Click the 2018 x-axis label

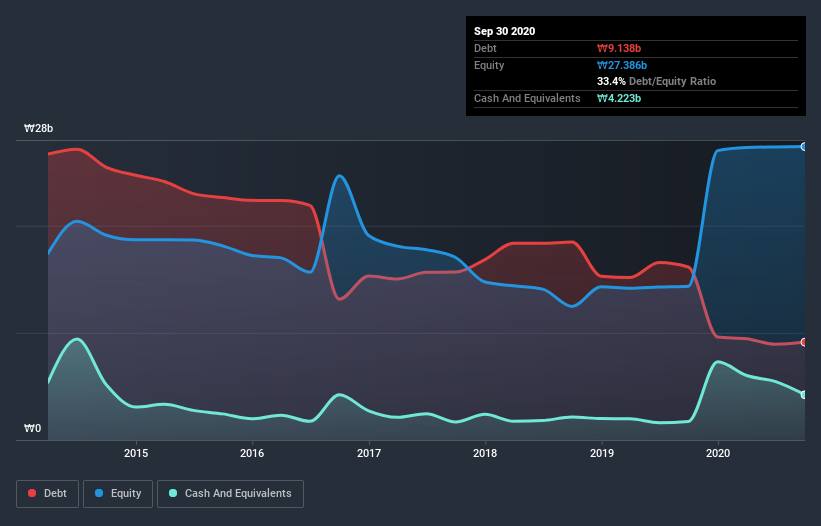pos(485,453)
